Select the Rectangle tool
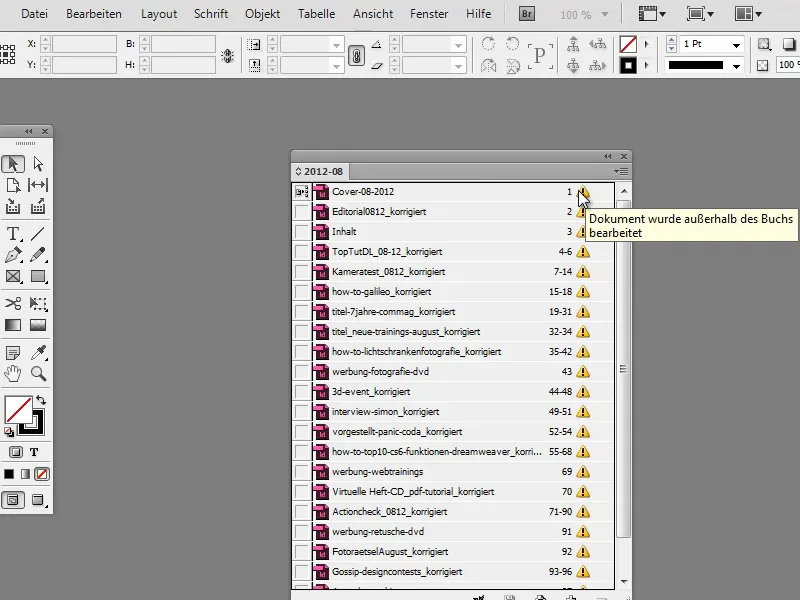 38,277
